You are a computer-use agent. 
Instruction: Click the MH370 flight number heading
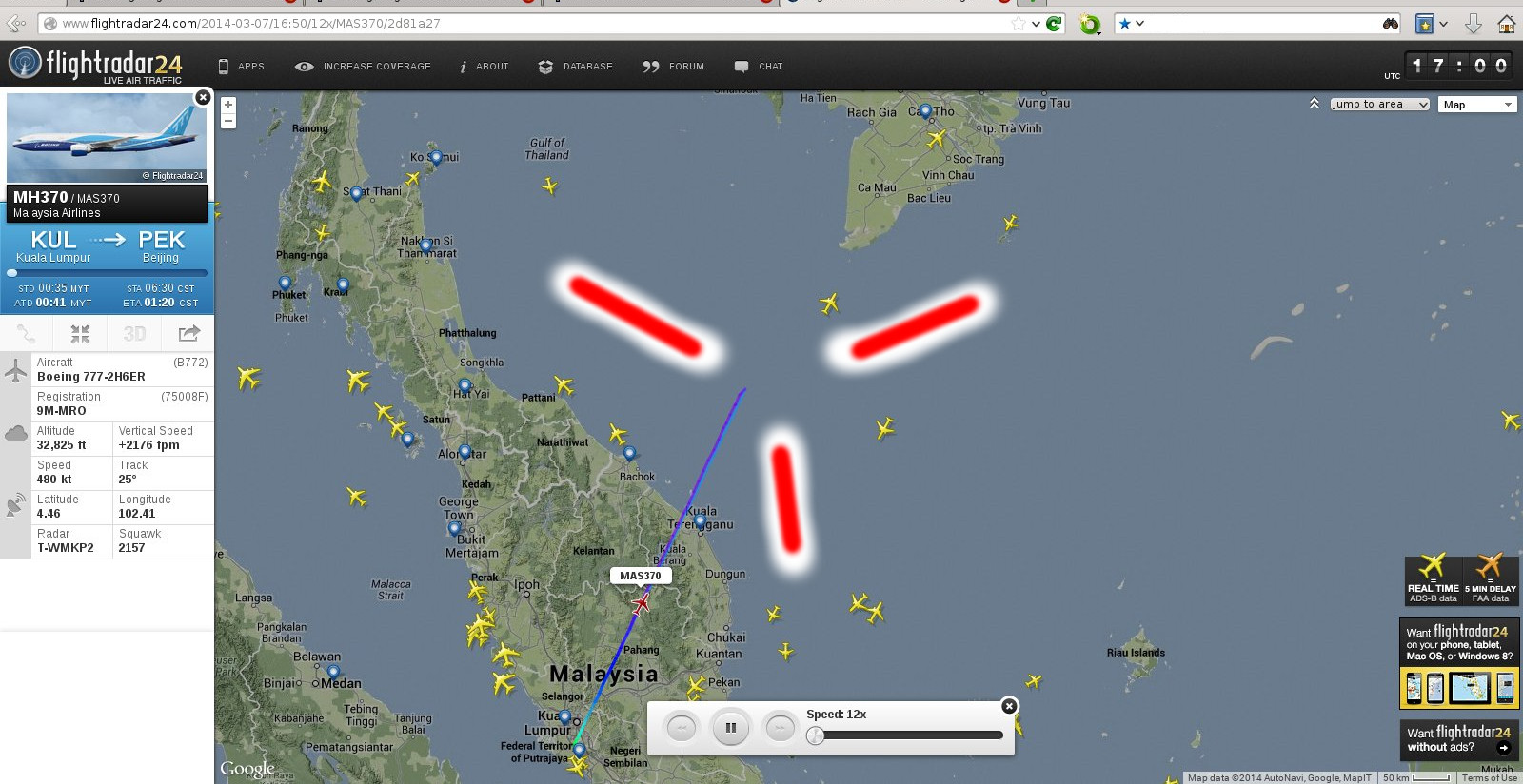40,197
